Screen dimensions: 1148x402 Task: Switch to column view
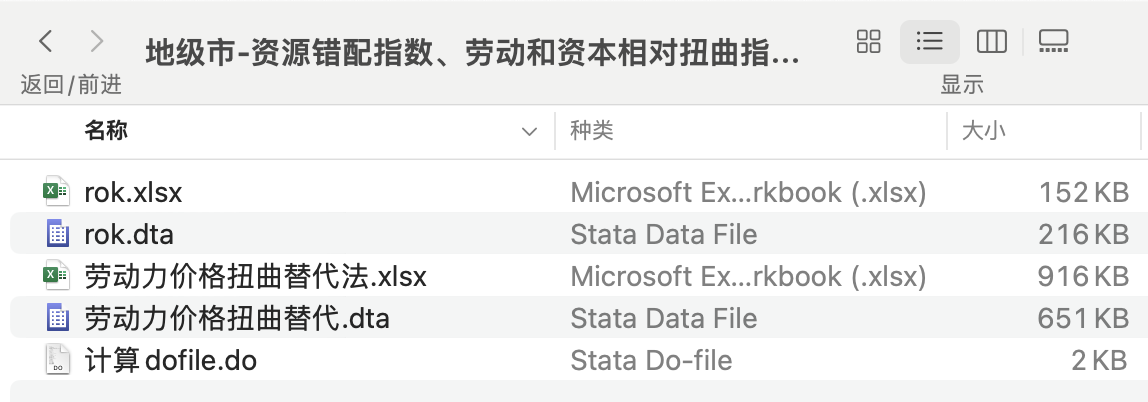pos(991,41)
